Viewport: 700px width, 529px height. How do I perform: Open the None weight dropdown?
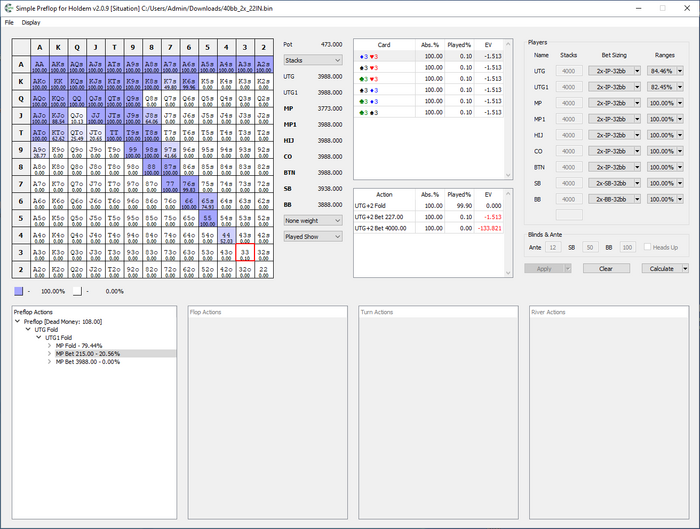tap(313, 221)
